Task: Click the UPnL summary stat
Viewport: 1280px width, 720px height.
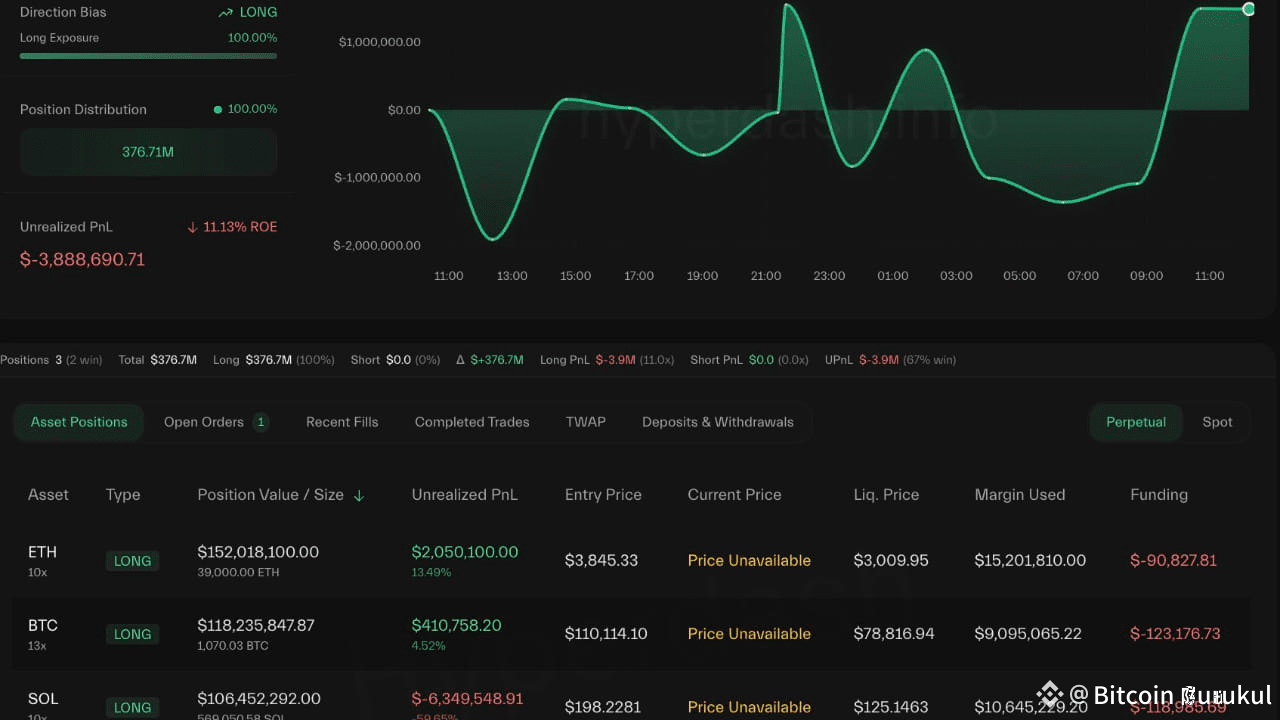Action: click(890, 359)
